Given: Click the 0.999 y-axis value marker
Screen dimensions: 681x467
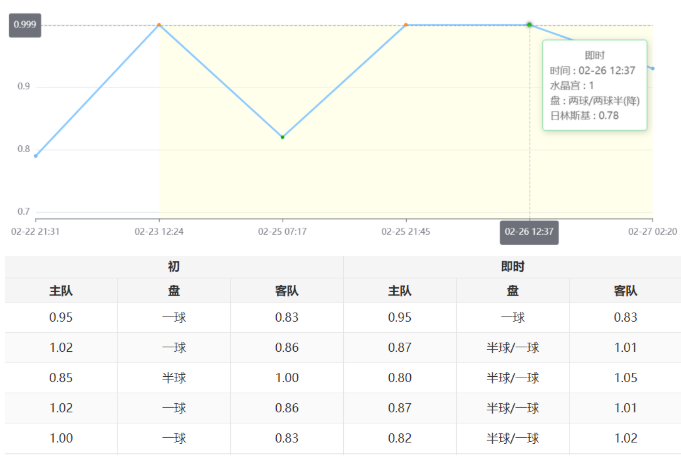Looking at the screenshot, I should point(24,25).
